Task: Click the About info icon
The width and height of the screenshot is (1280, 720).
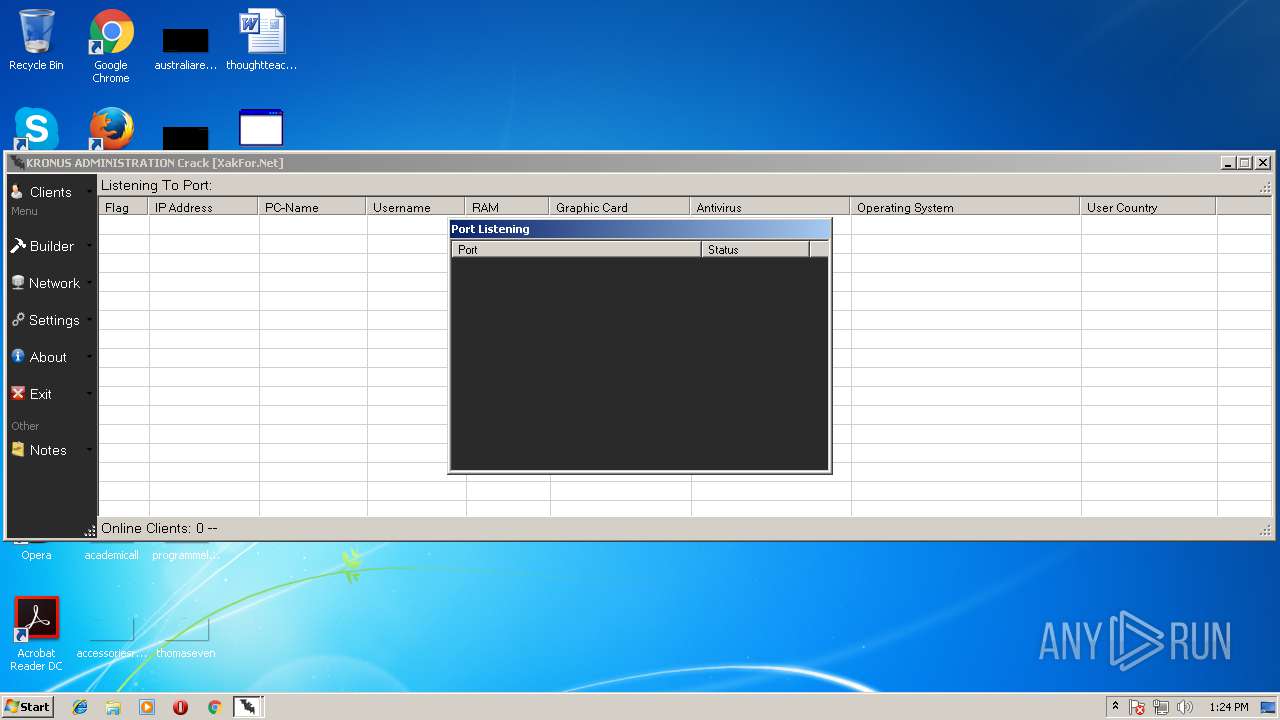Action: [x=17, y=356]
